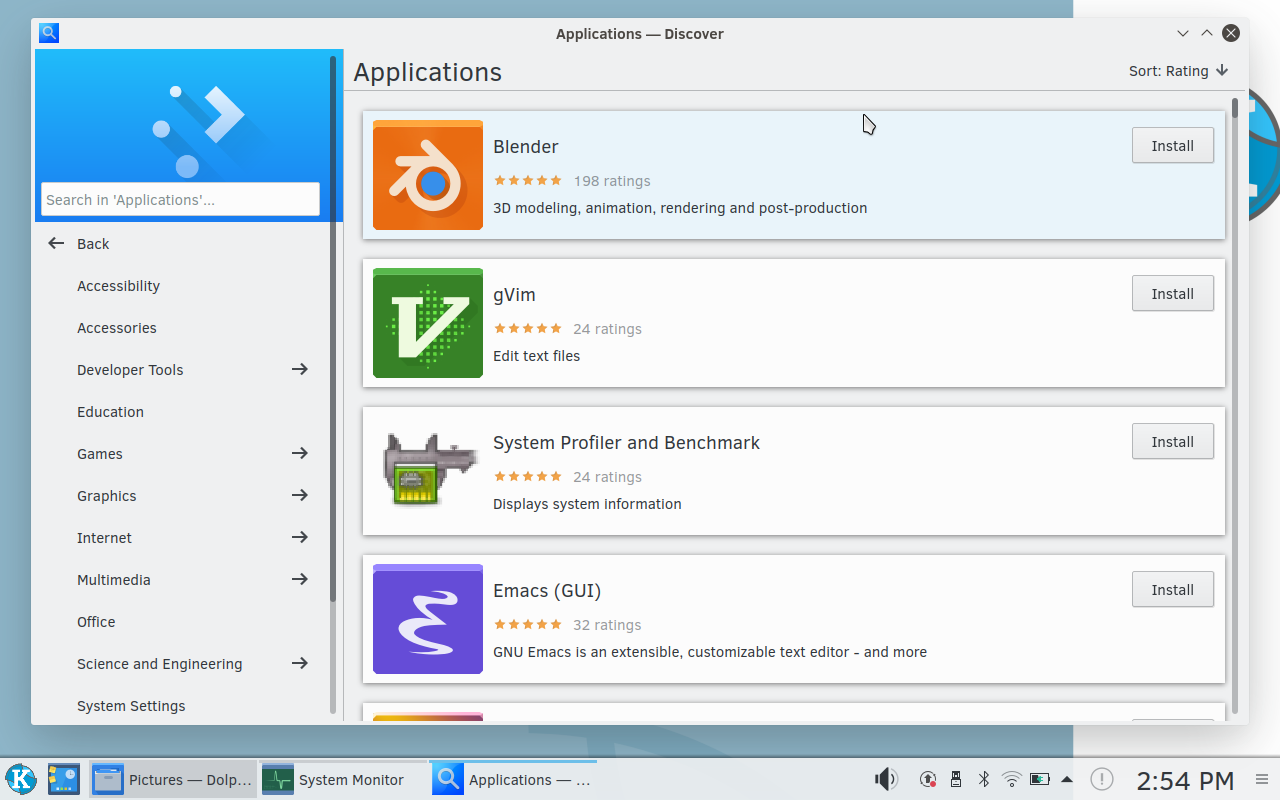This screenshot has height=800, width=1280.
Task: Open the KDE application launcher
Action: click(x=21, y=779)
